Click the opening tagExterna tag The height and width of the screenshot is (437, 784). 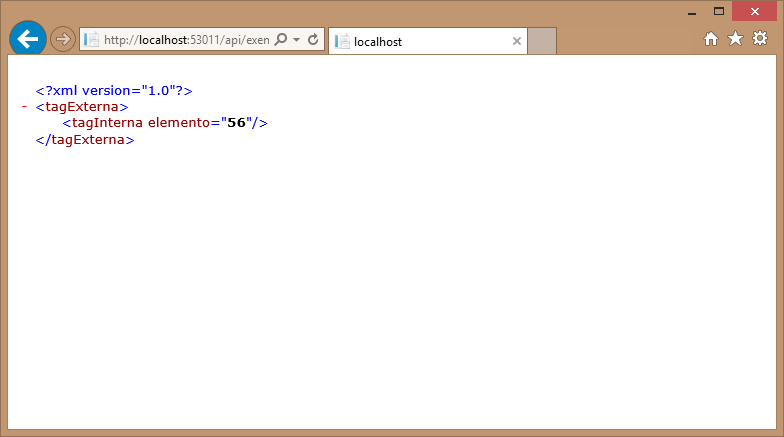(x=82, y=106)
